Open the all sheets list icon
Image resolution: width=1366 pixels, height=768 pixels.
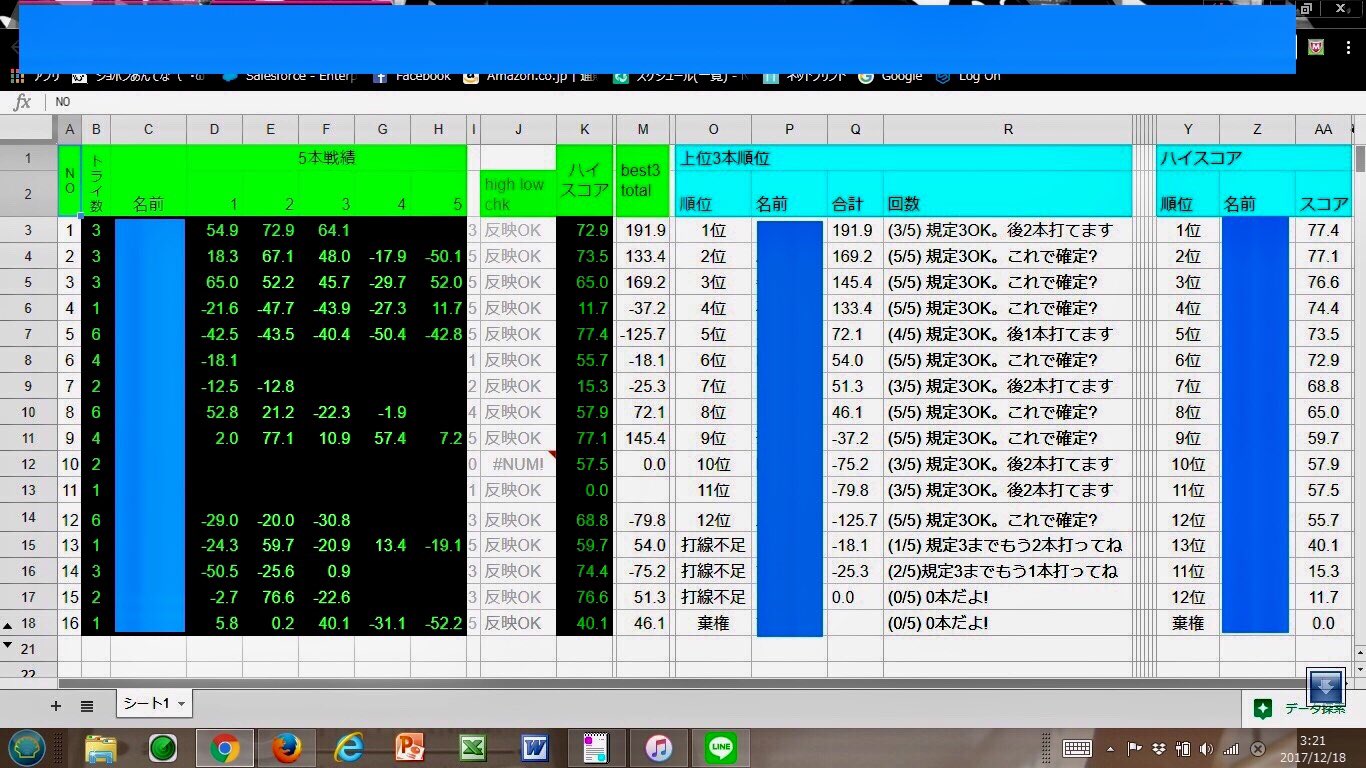click(87, 706)
